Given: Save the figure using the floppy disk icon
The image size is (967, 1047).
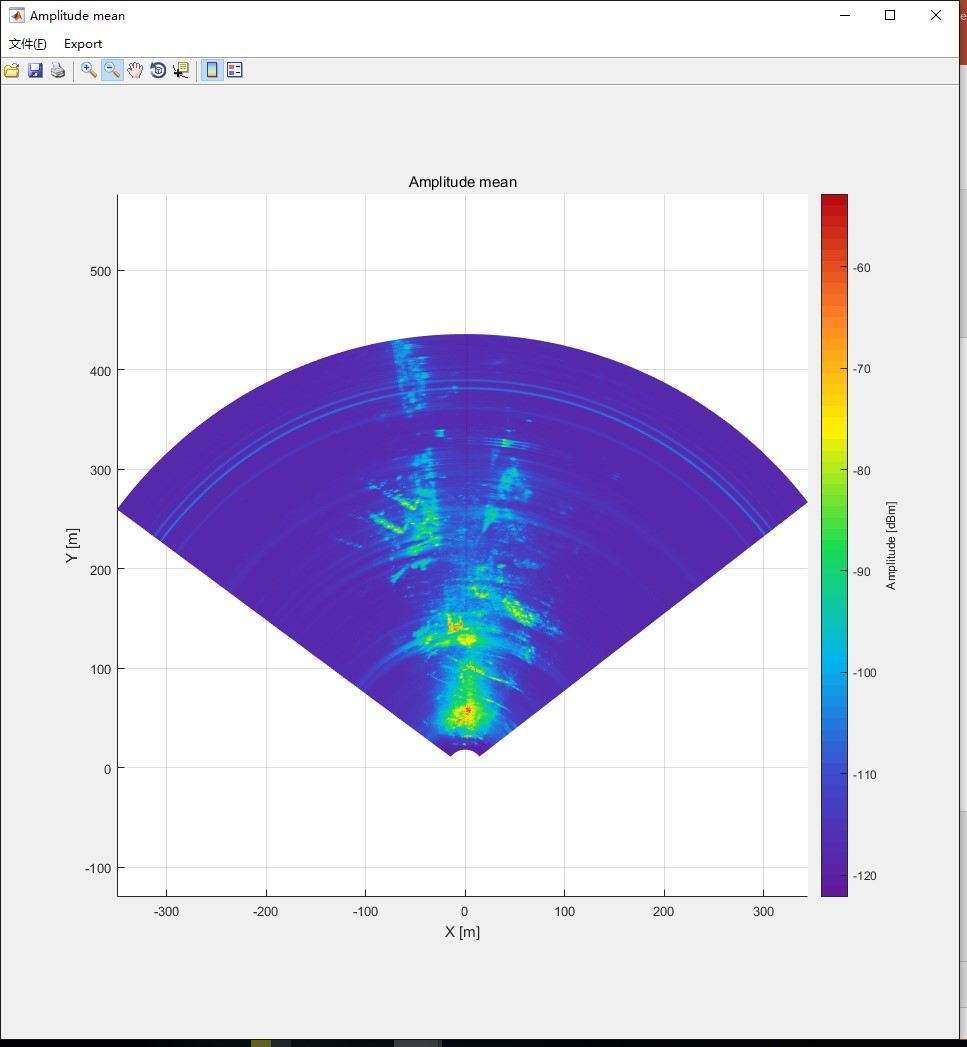Looking at the screenshot, I should [35, 70].
